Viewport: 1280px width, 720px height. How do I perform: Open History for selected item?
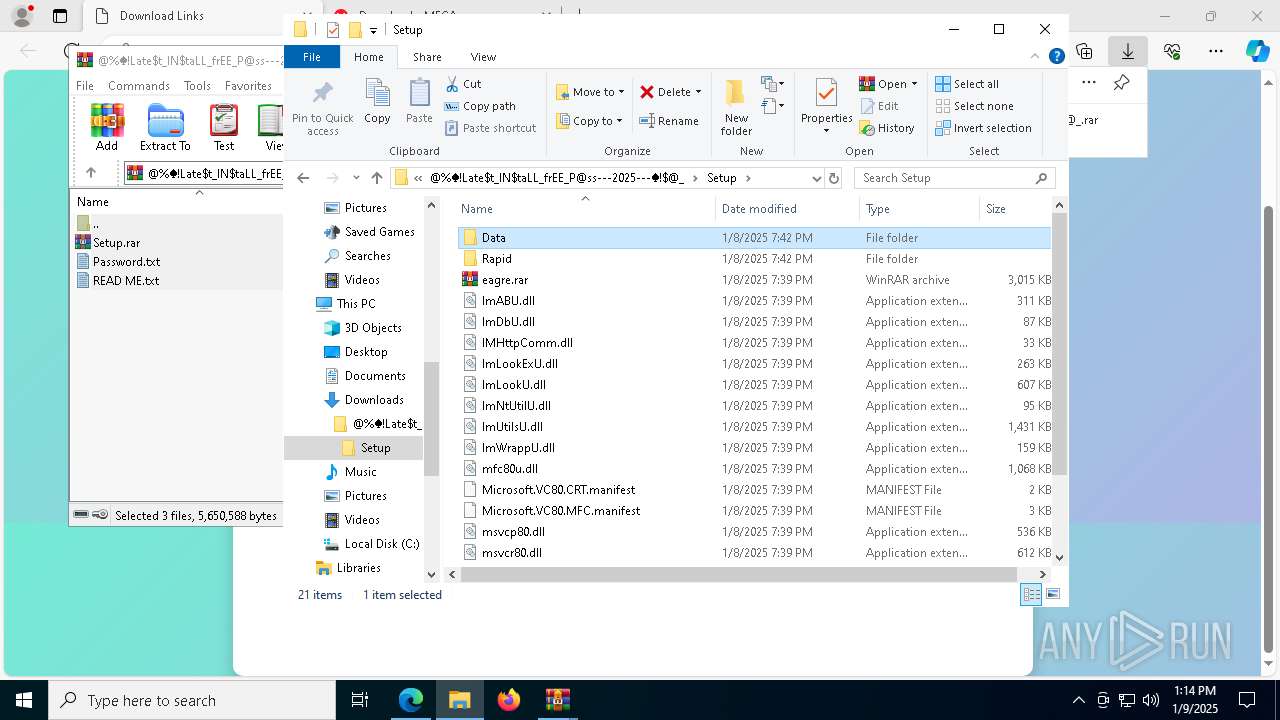point(887,128)
